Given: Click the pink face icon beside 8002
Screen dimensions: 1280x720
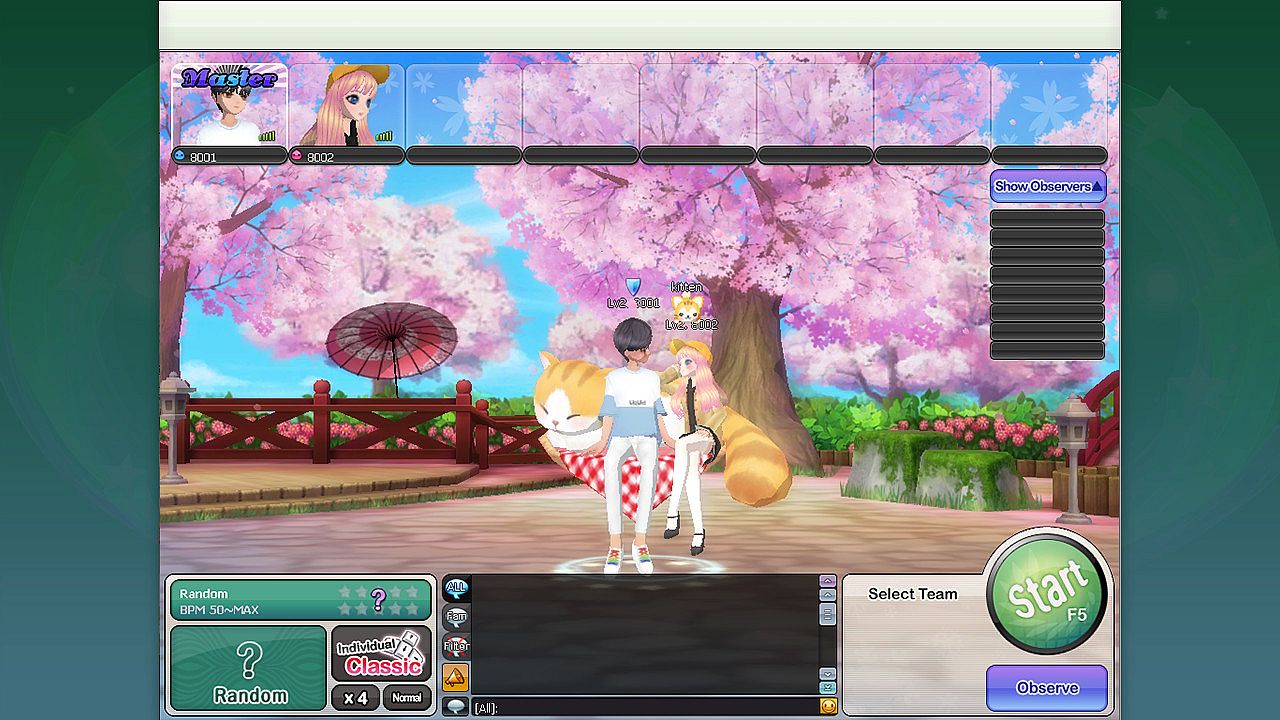Looking at the screenshot, I should point(296,156).
